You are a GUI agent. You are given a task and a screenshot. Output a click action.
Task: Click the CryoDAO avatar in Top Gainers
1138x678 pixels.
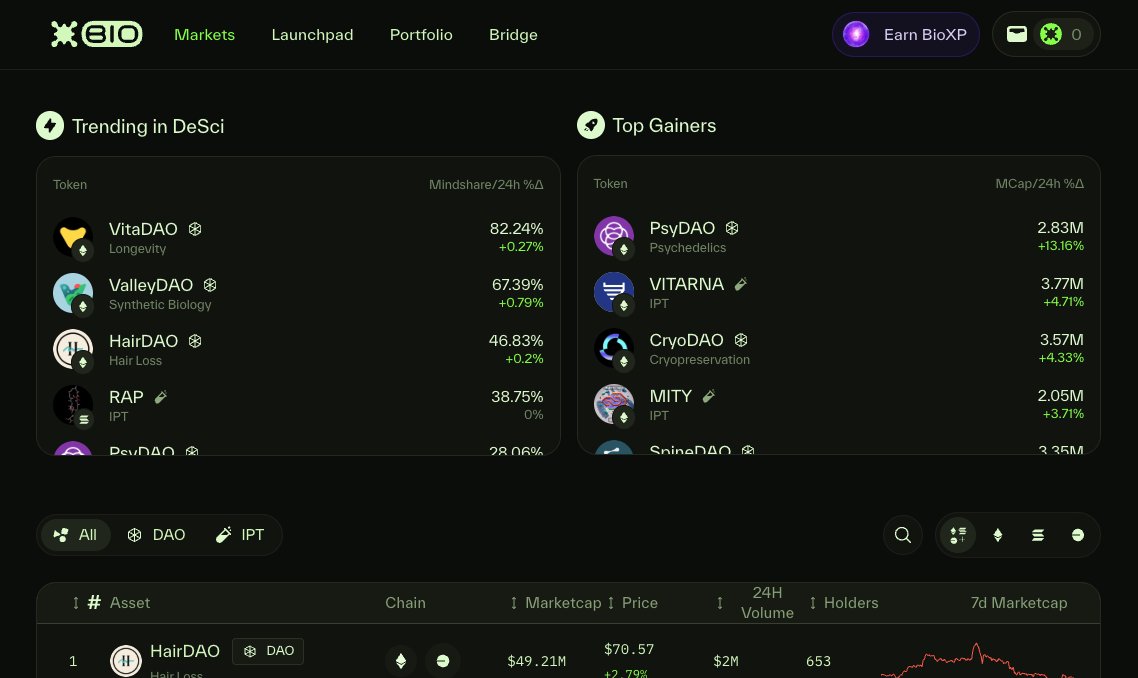(614, 348)
